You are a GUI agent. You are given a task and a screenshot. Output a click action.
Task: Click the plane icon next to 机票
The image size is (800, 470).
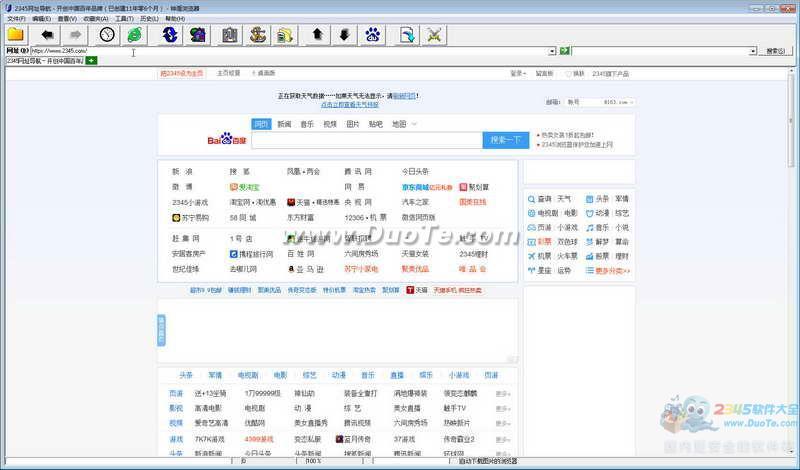[x=531, y=256]
